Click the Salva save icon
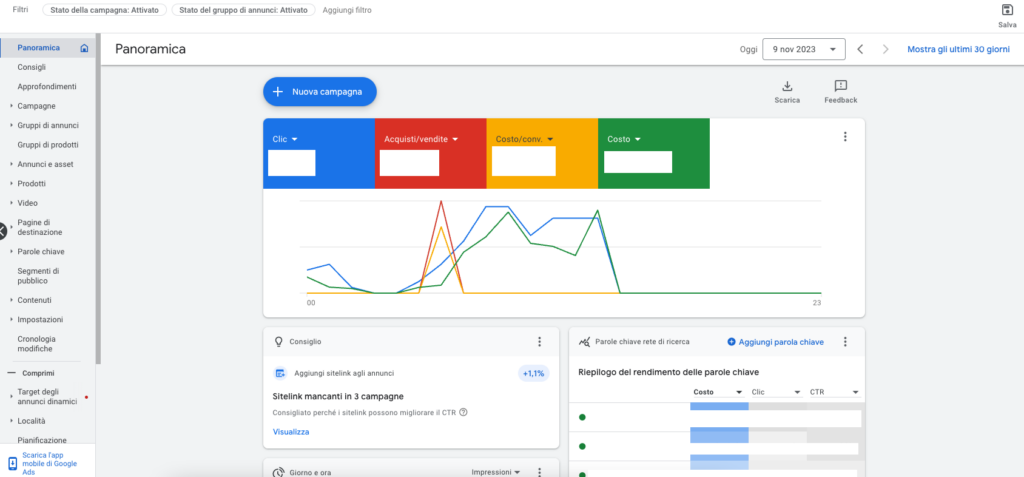1024x477 pixels. (1007, 10)
